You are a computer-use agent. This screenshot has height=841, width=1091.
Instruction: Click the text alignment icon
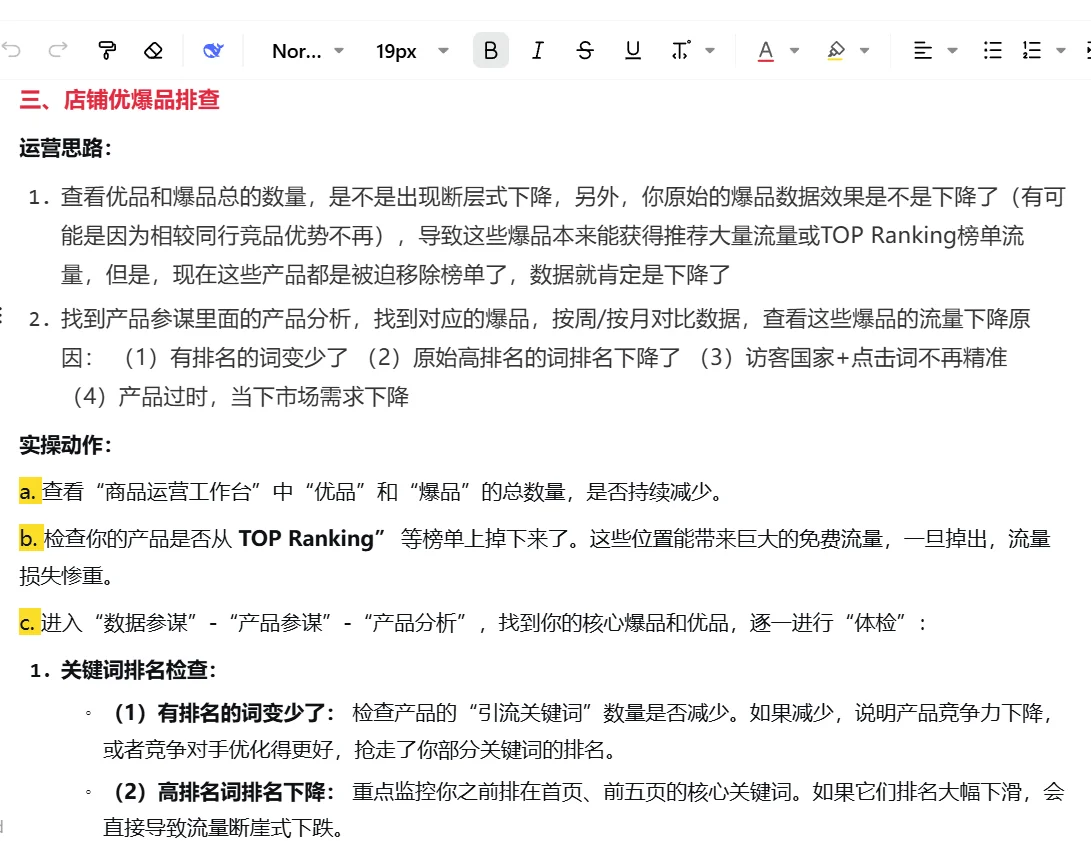pos(923,50)
